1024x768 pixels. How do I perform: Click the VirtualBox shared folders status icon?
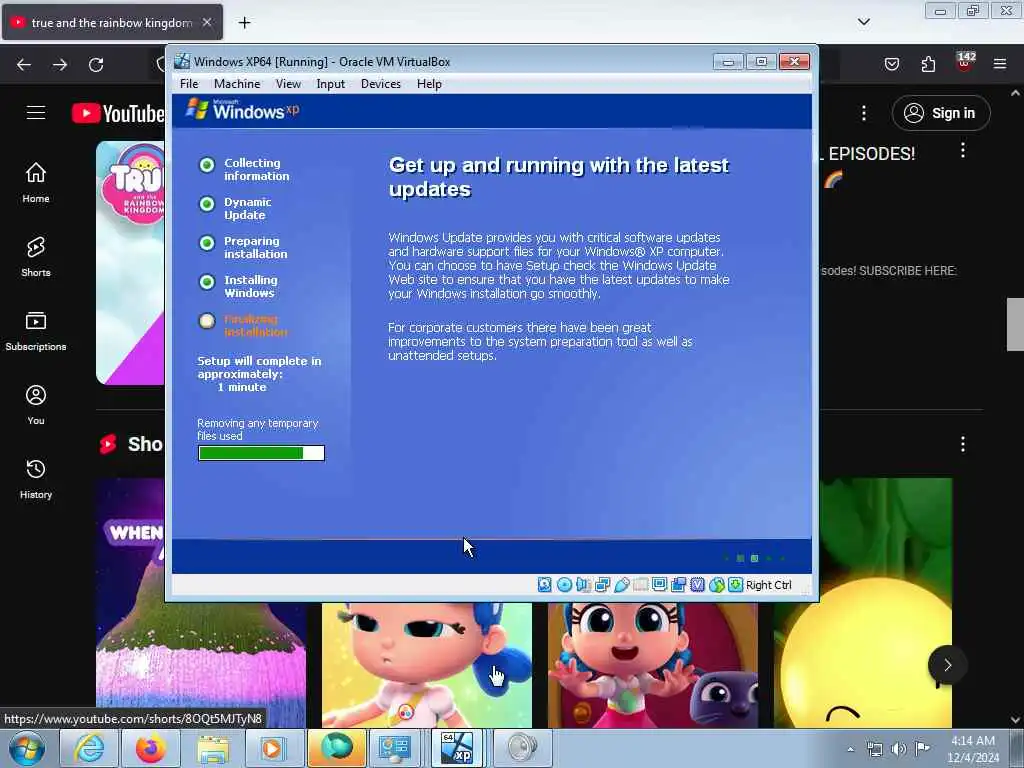coord(641,584)
